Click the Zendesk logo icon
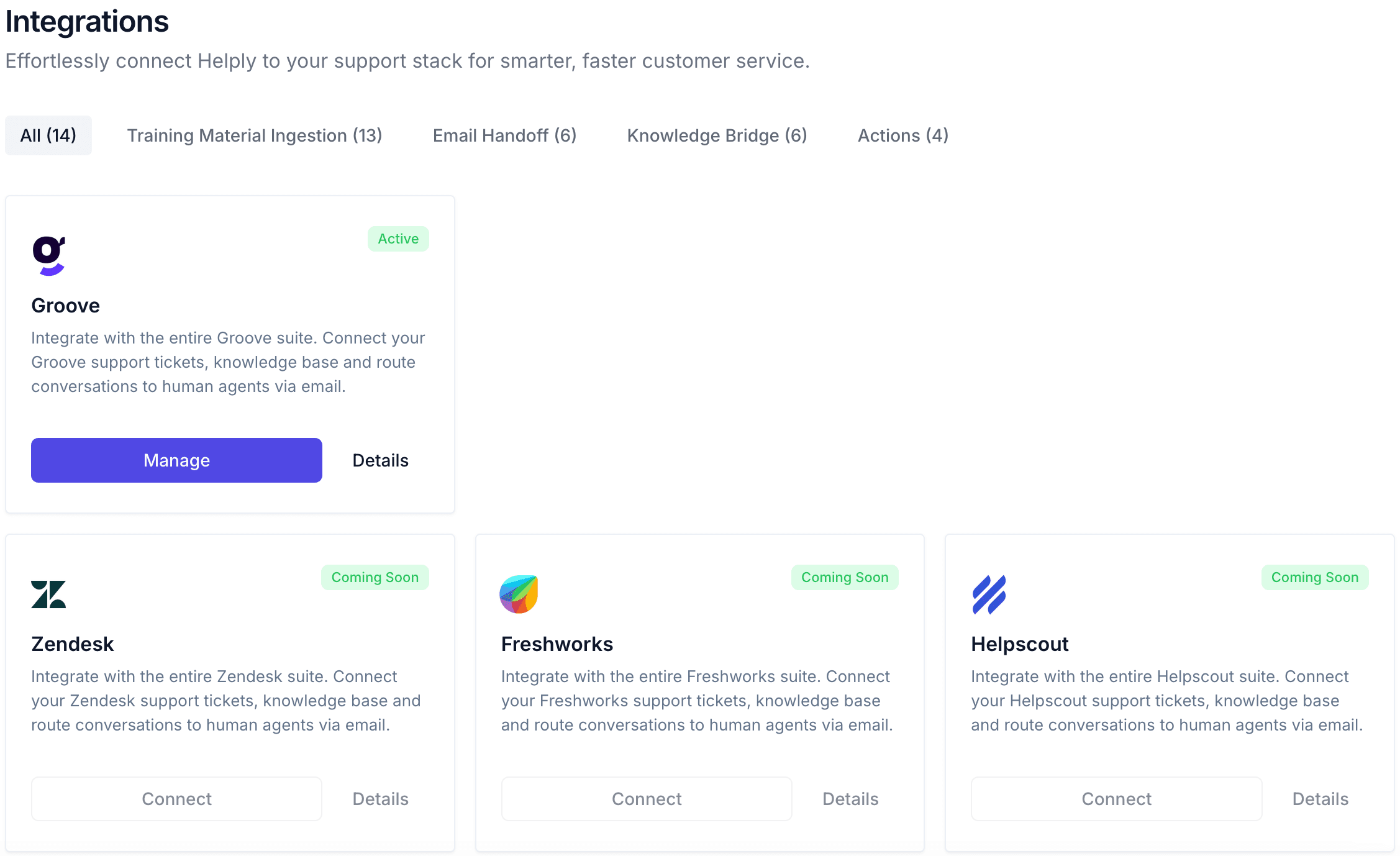Viewport: 1400px width, 856px height. pos(48,594)
